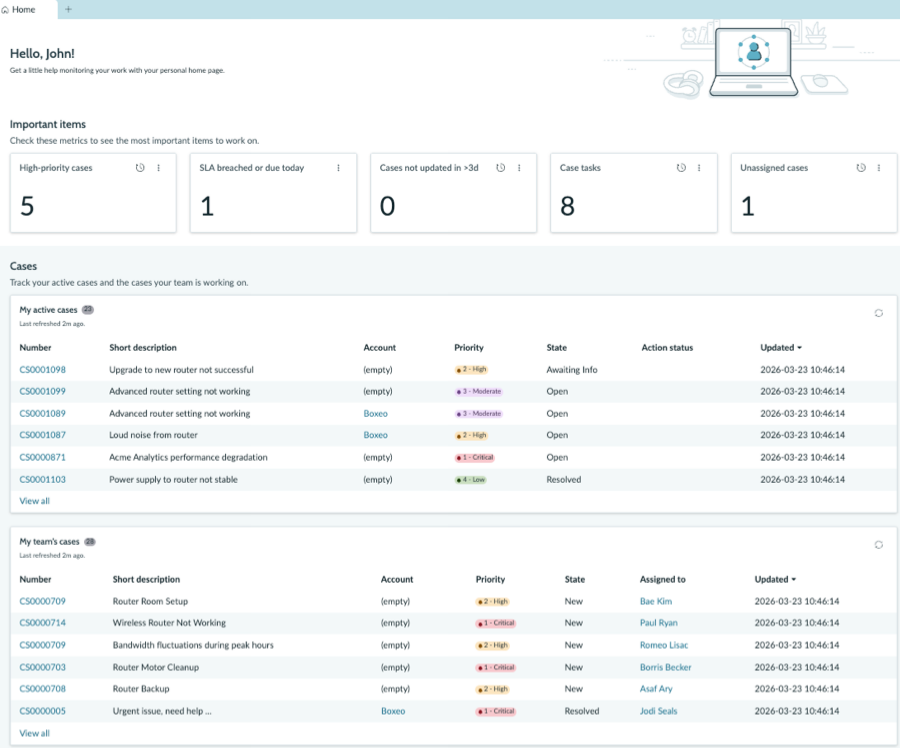The image size is (900, 748).
Task: Click "Wireless Router Not Working" description
Action: pos(169,622)
